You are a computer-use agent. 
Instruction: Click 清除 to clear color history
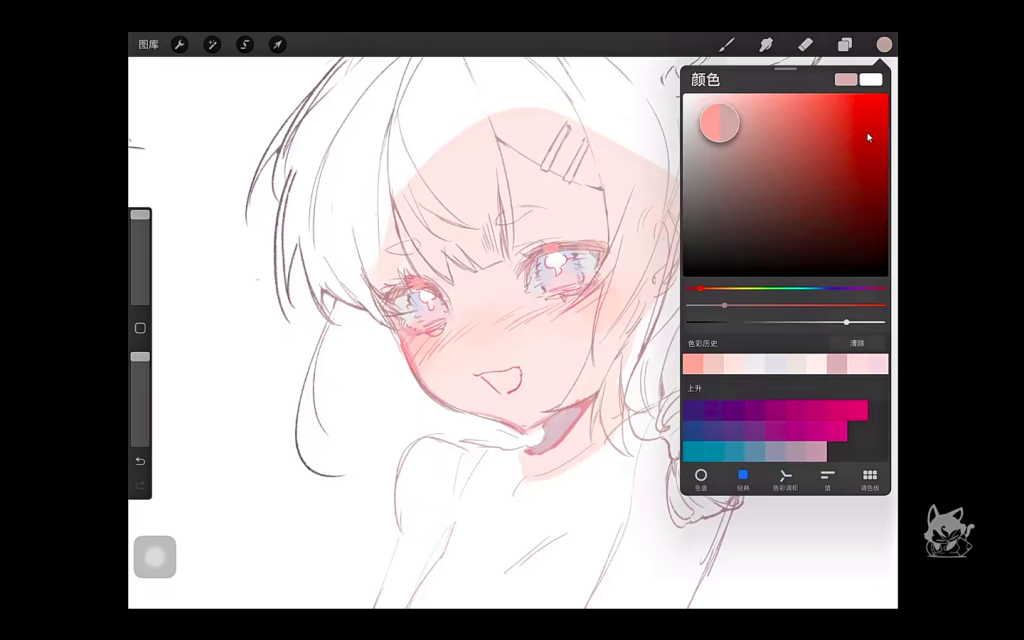coord(857,343)
